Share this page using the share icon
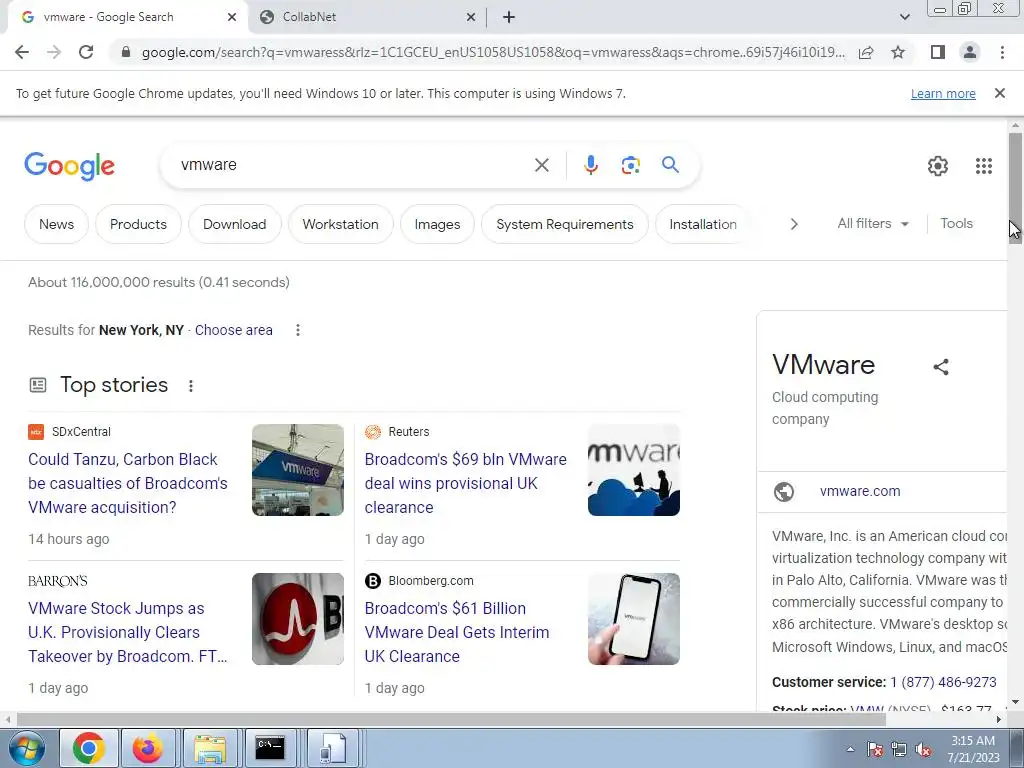 [x=866, y=52]
